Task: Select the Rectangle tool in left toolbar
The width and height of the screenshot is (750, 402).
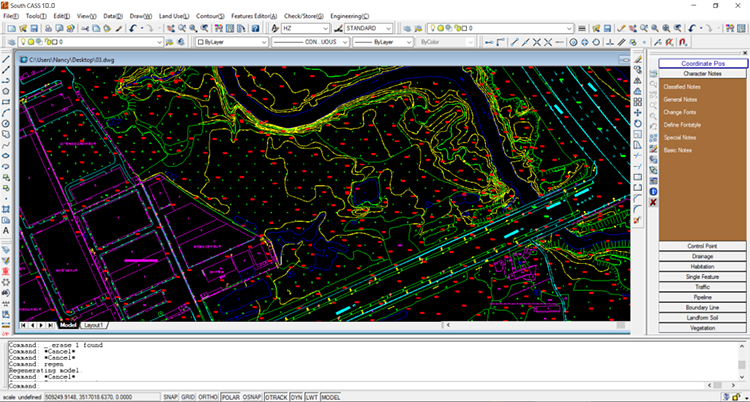Action: (x=6, y=101)
